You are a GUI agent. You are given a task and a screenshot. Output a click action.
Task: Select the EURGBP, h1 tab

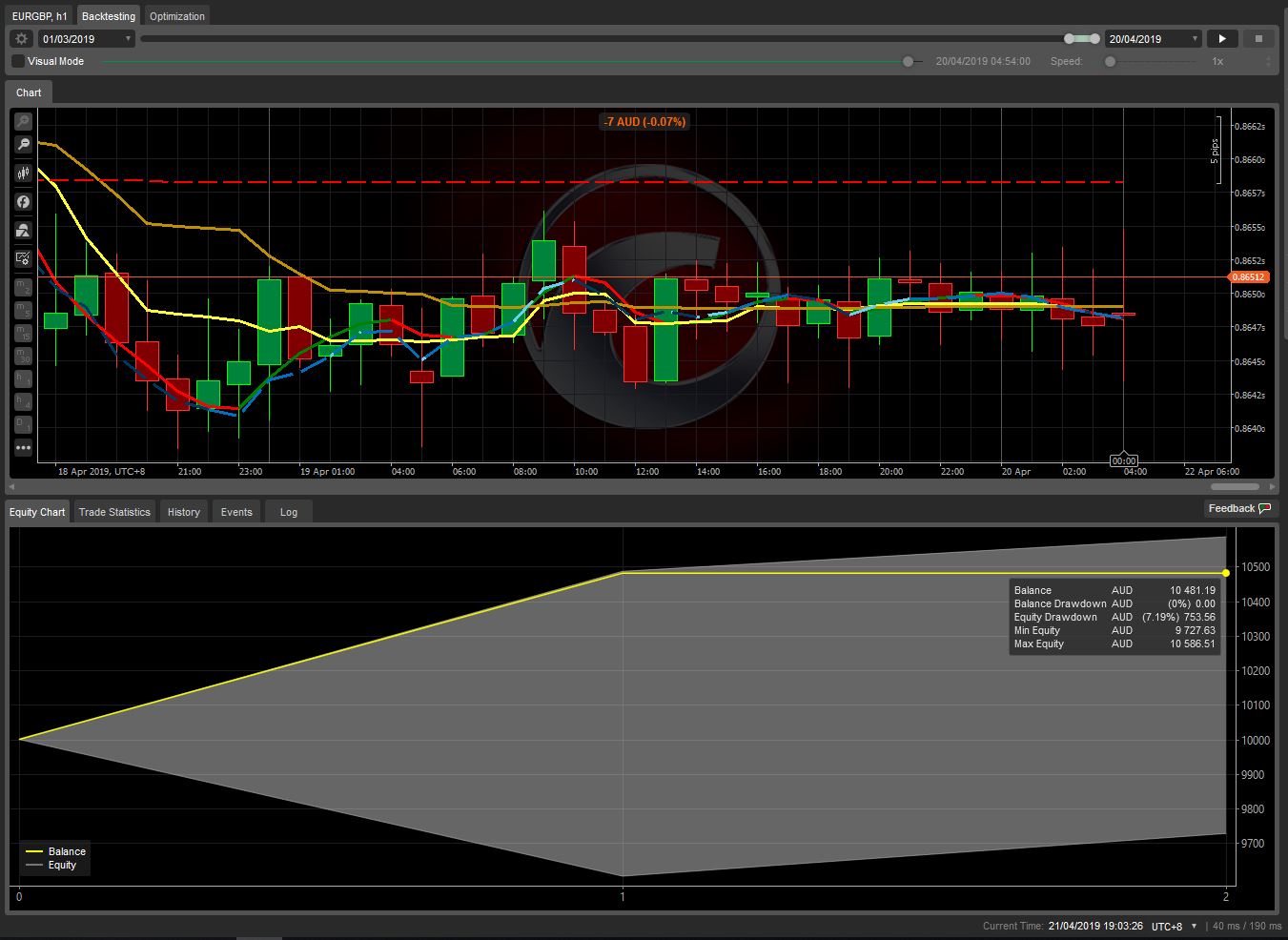pyautogui.click(x=40, y=16)
